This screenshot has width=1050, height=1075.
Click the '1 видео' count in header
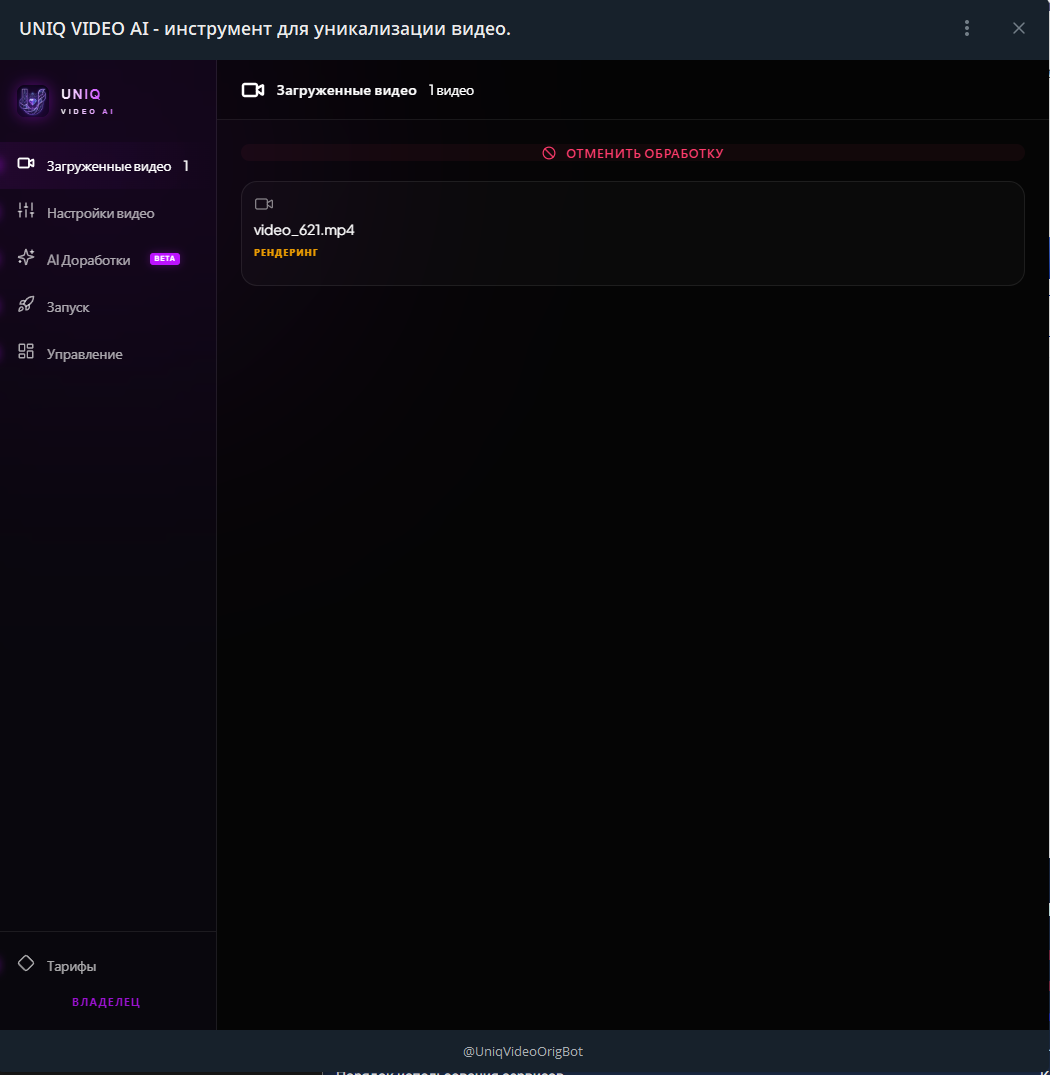coord(451,90)
